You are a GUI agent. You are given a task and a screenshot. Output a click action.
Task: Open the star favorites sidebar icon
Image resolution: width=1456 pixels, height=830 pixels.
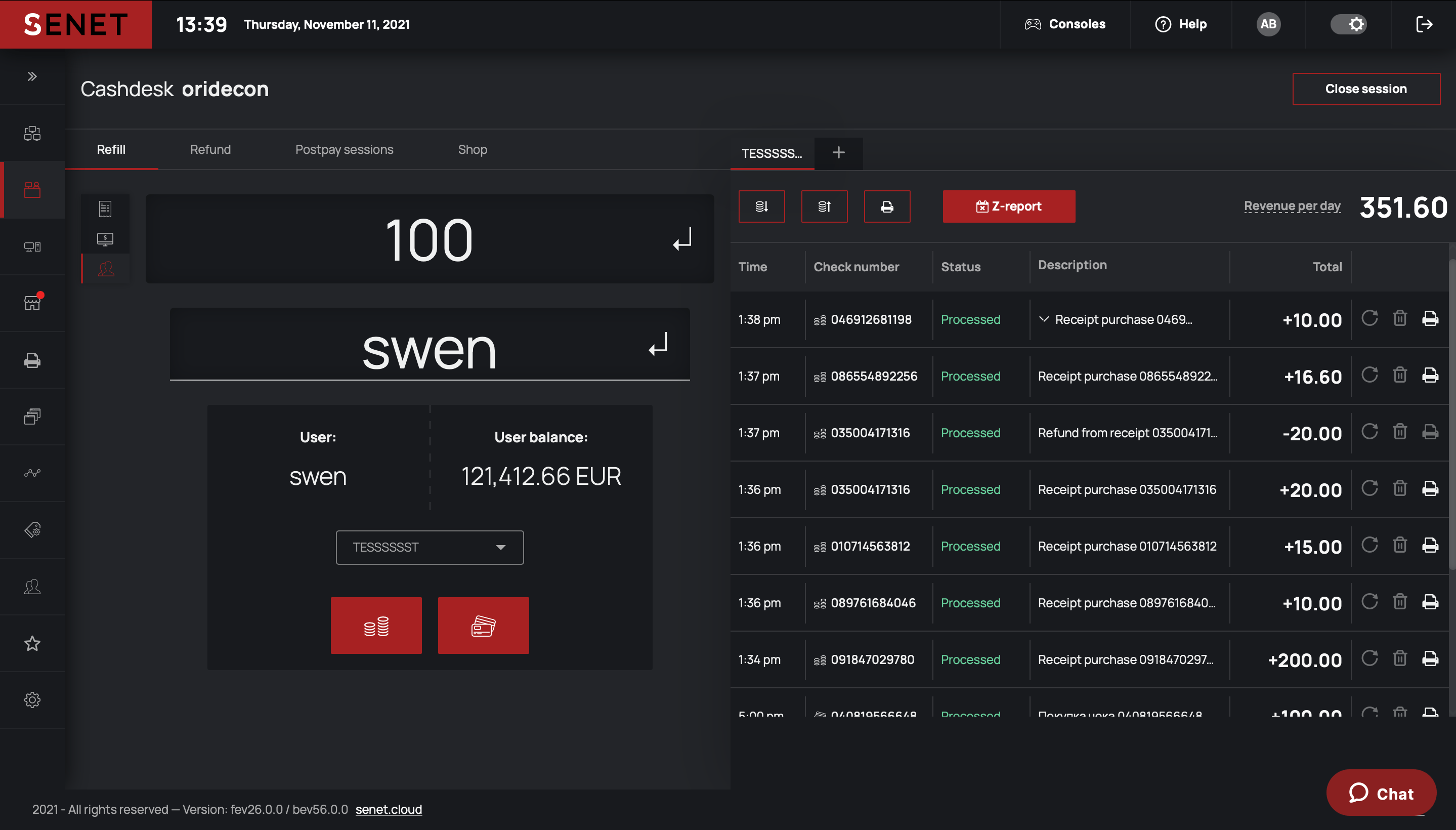32,643
